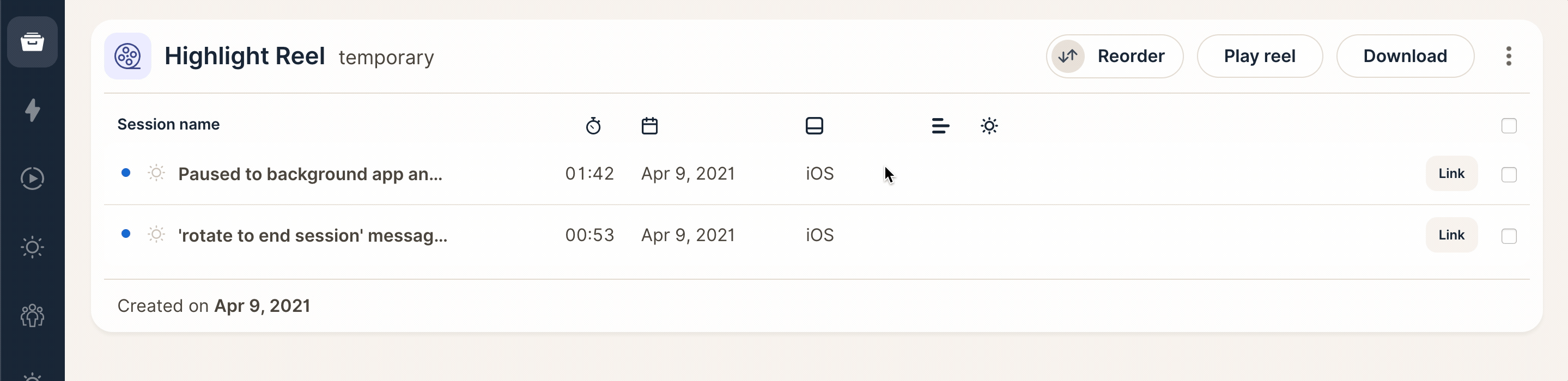Toggle the select-all header checkbox
This screenshot has height=381, width=1568.
[1509, 126]
